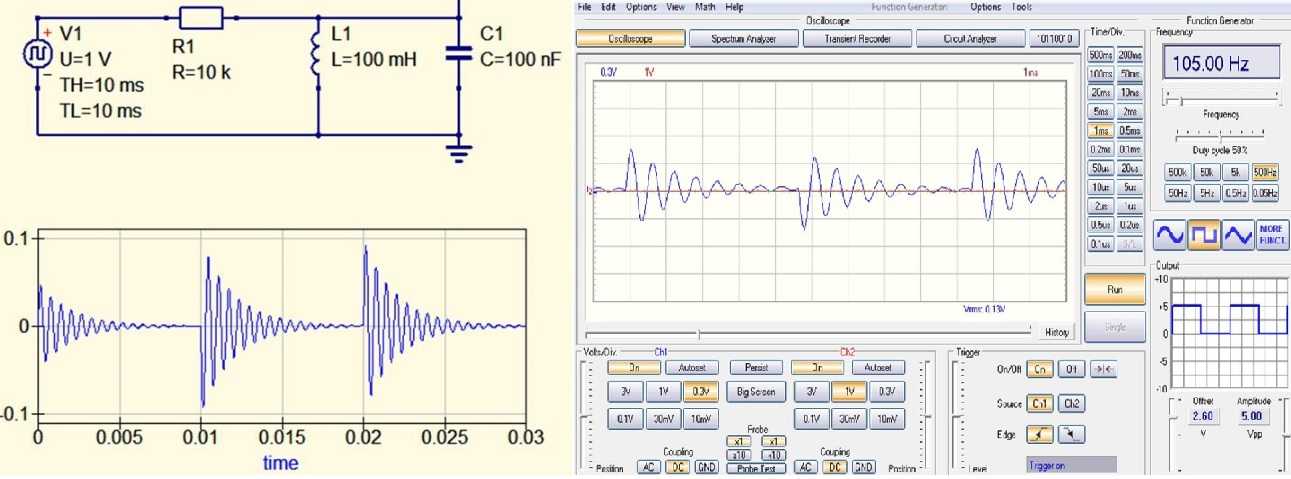Open More Functions waveform button

(x=1271, y=235)
